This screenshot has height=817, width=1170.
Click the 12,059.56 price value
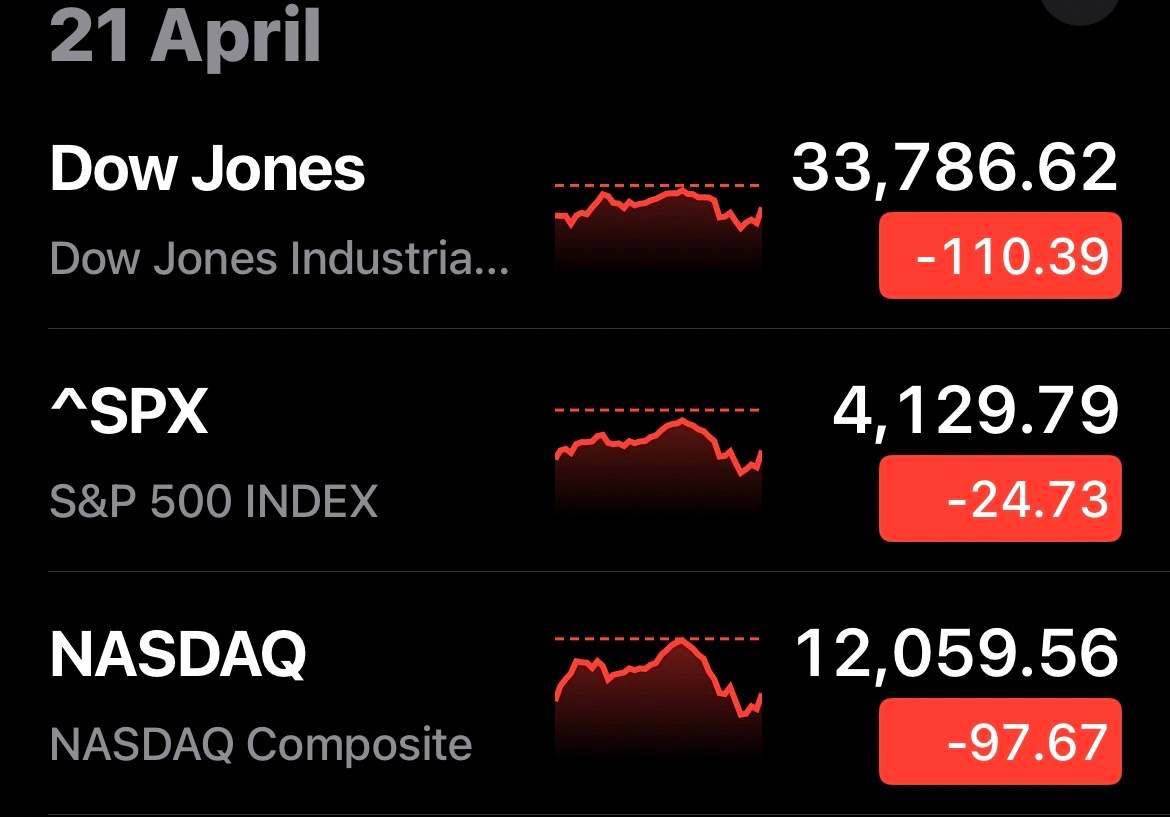click(x=957, y=654)
